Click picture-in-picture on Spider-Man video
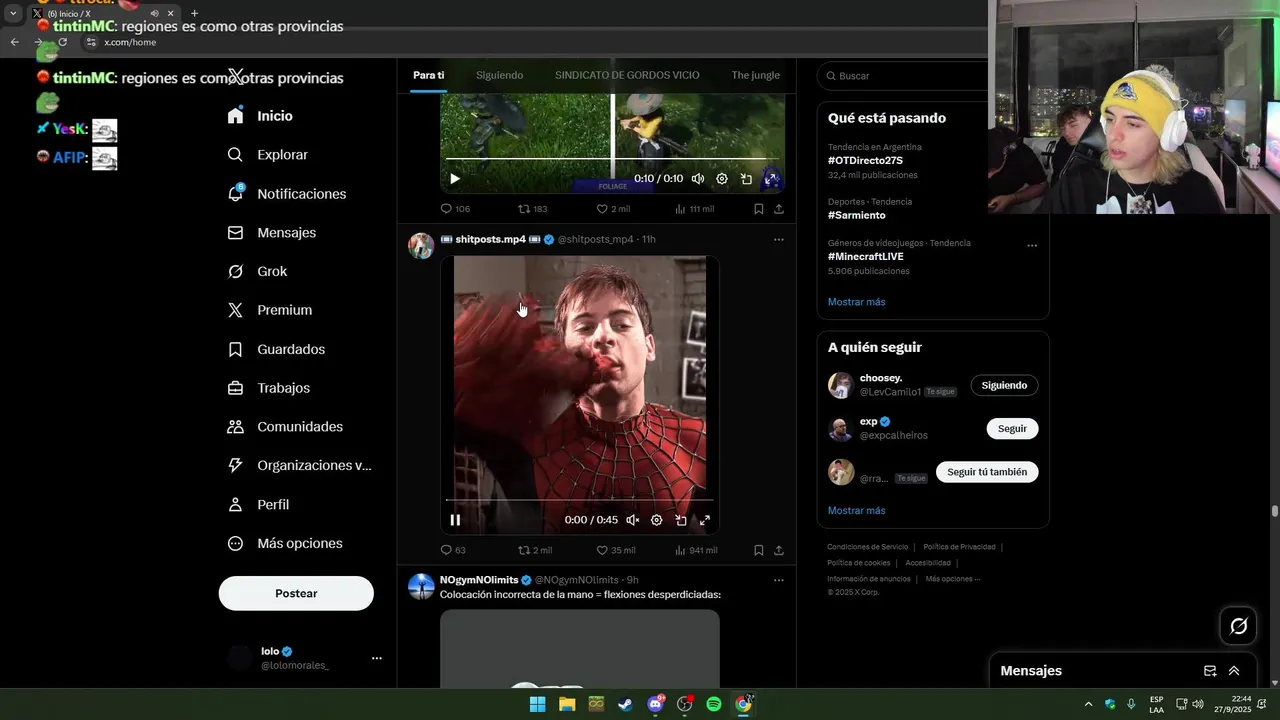The height and width of the screenshot is (720, 1280). [x=681, y=520]
